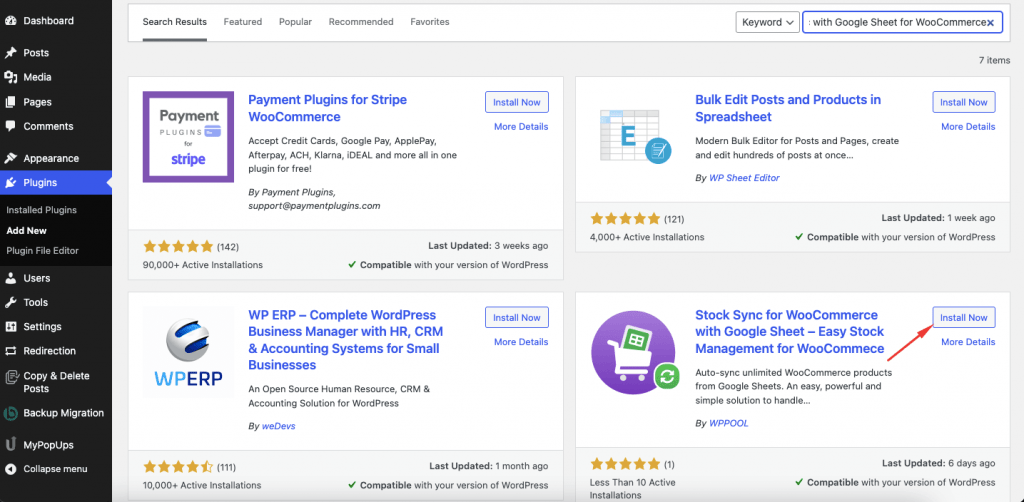
Task: Open Stock Sync for WooCommerce title link
Action: [790, 332]
